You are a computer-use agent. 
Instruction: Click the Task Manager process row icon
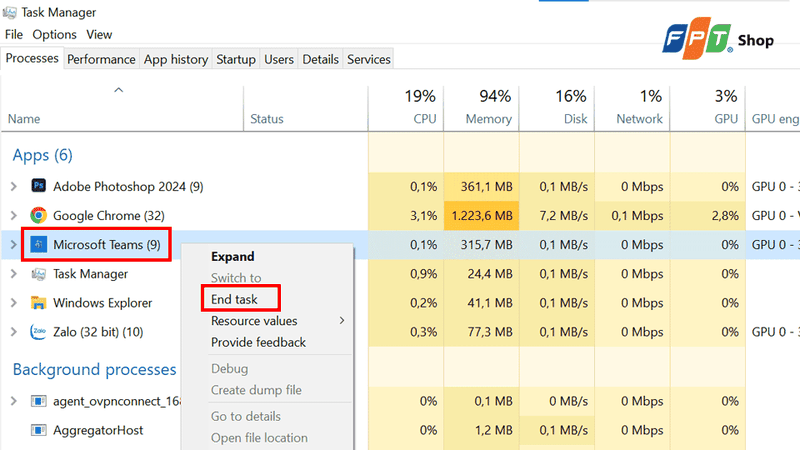pos(38,274)
